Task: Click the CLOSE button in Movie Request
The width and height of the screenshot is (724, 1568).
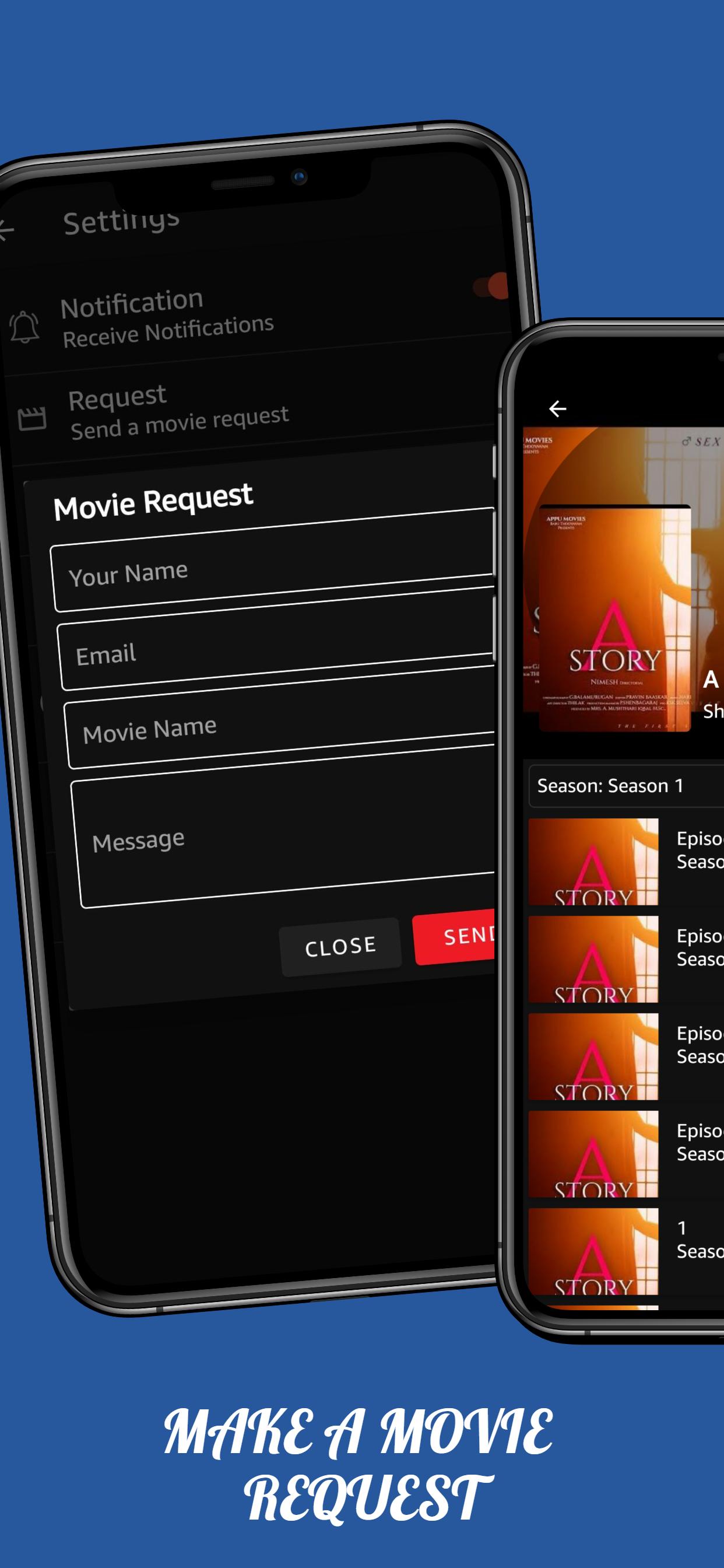Action: (x=340, y=947)
